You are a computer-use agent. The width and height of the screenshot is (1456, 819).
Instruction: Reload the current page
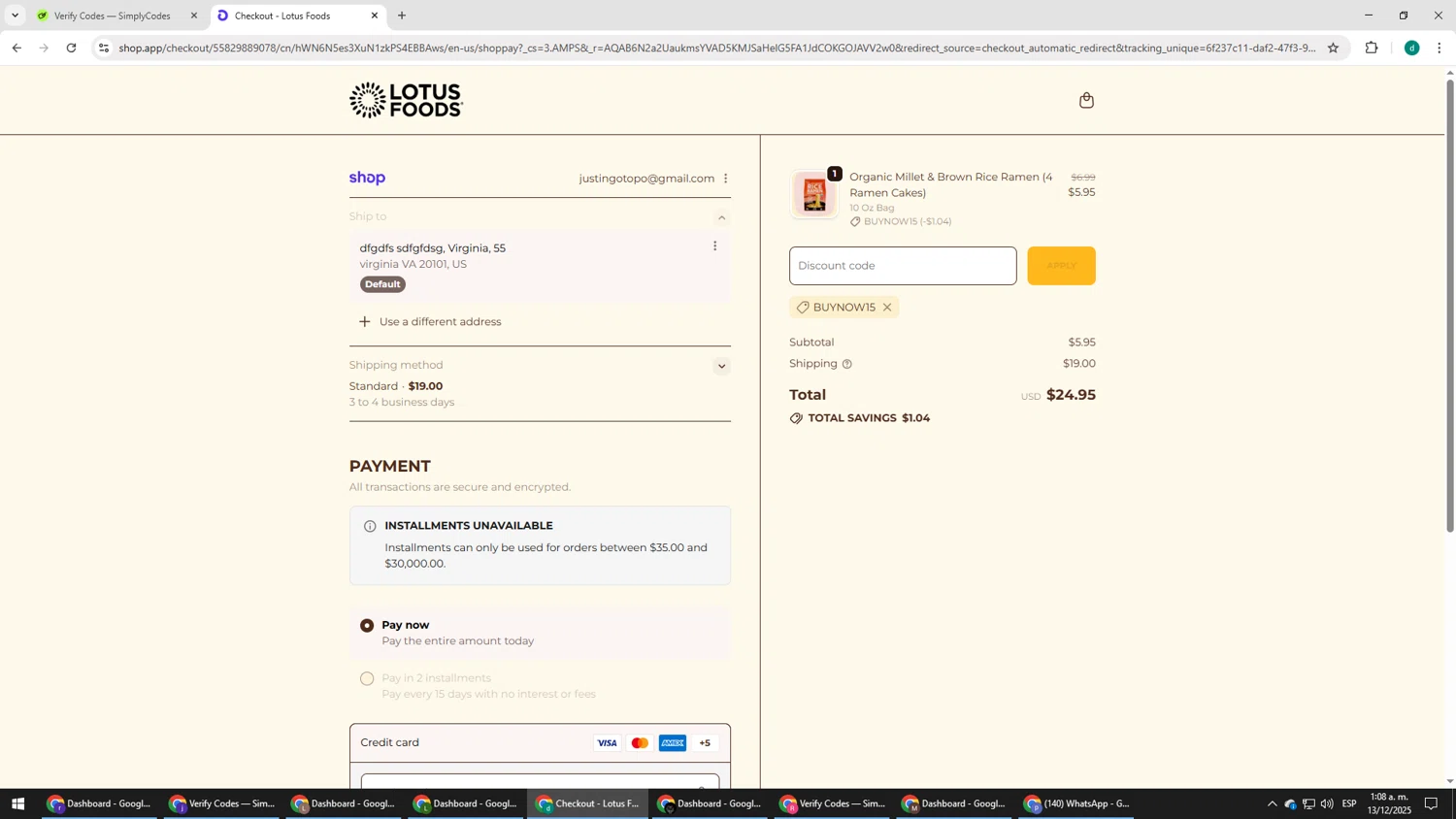72,48
